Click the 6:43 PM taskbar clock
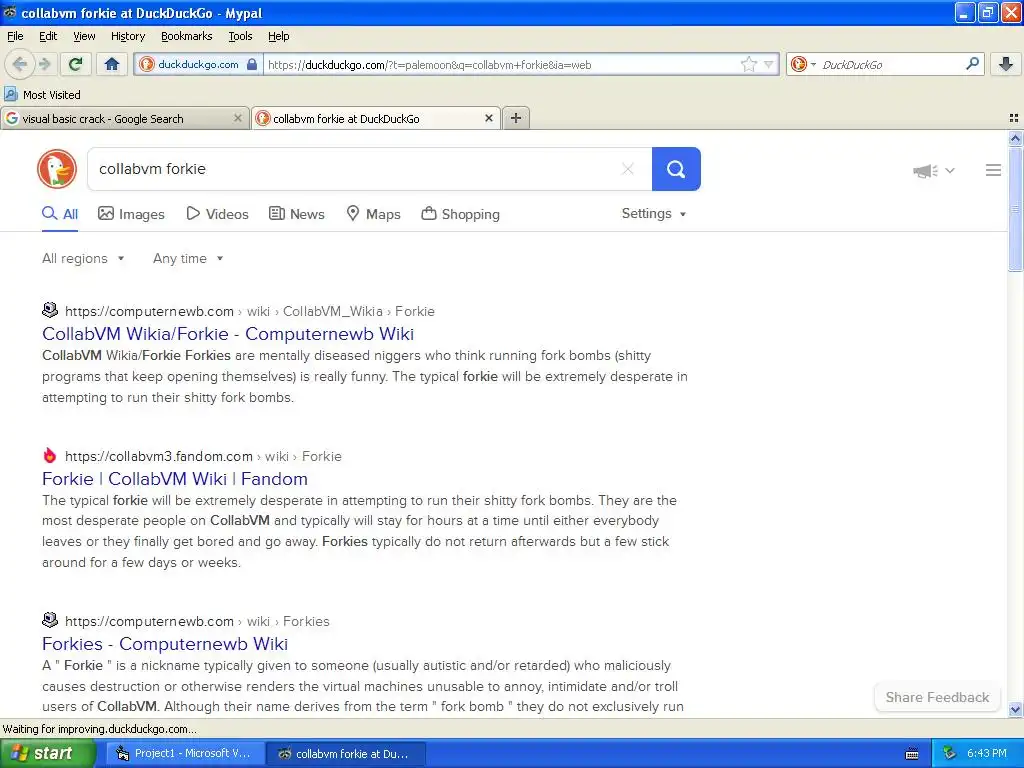 coord(987,754)
